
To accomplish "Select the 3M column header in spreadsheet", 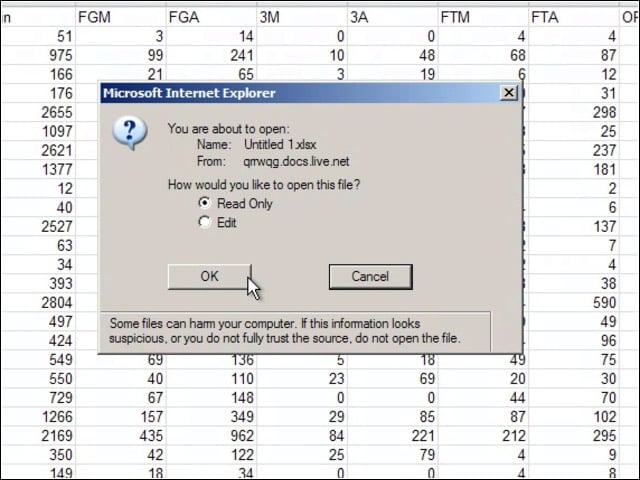I will [302, 17].
